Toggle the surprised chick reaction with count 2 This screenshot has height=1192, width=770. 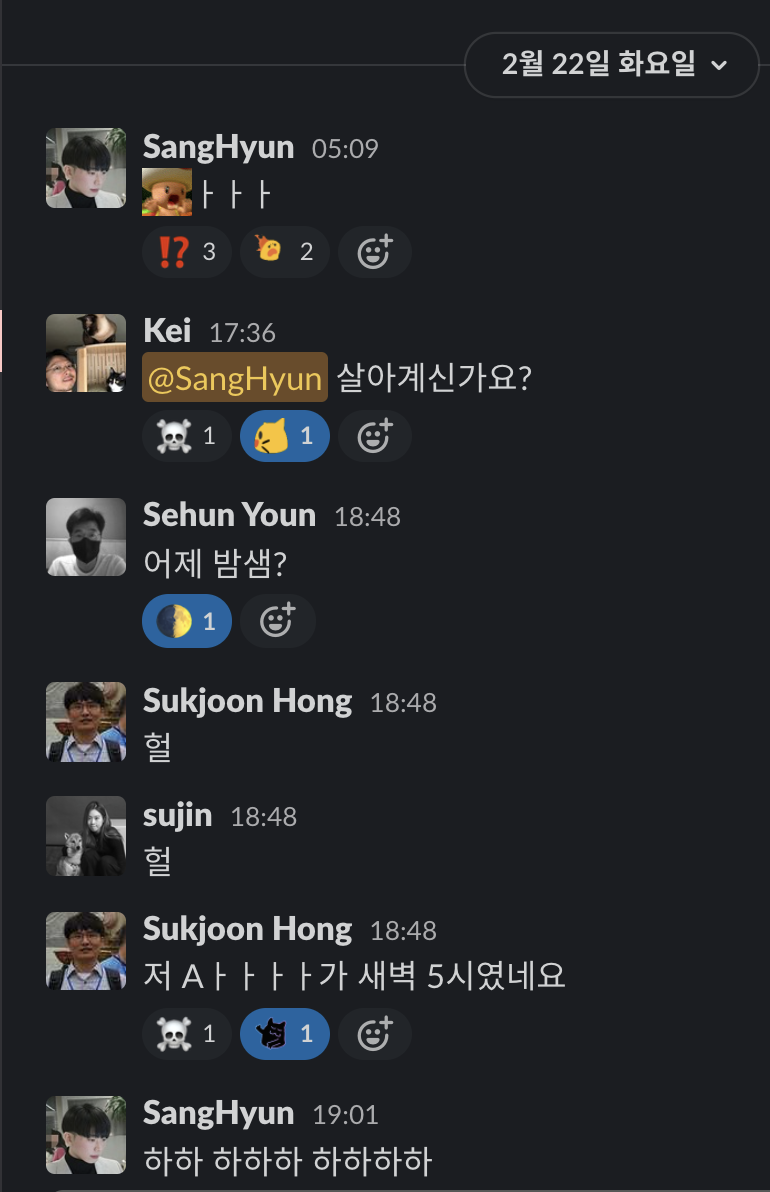(284, 252)
